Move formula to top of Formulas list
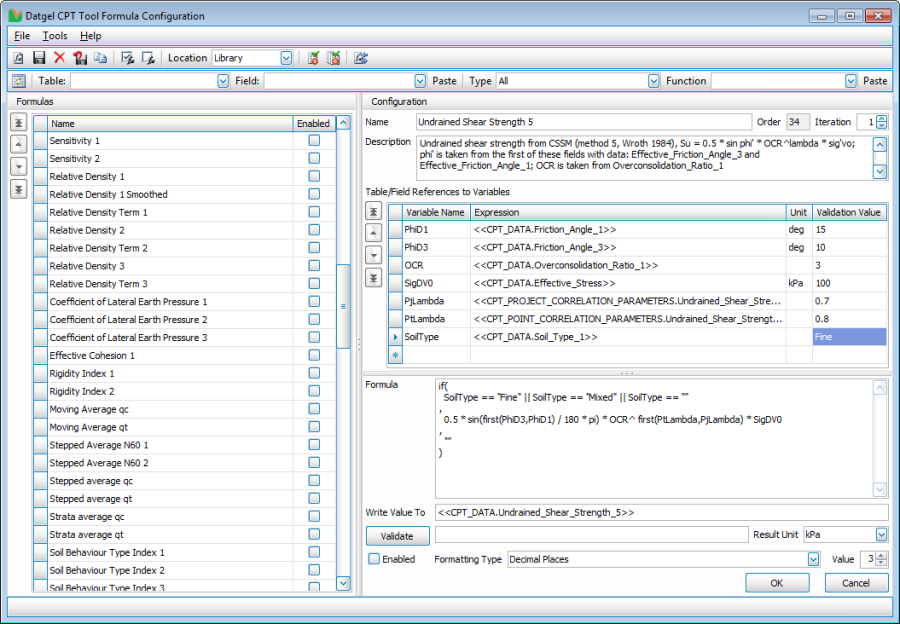This screenshot has width=900, height=624. pos(18,123)
